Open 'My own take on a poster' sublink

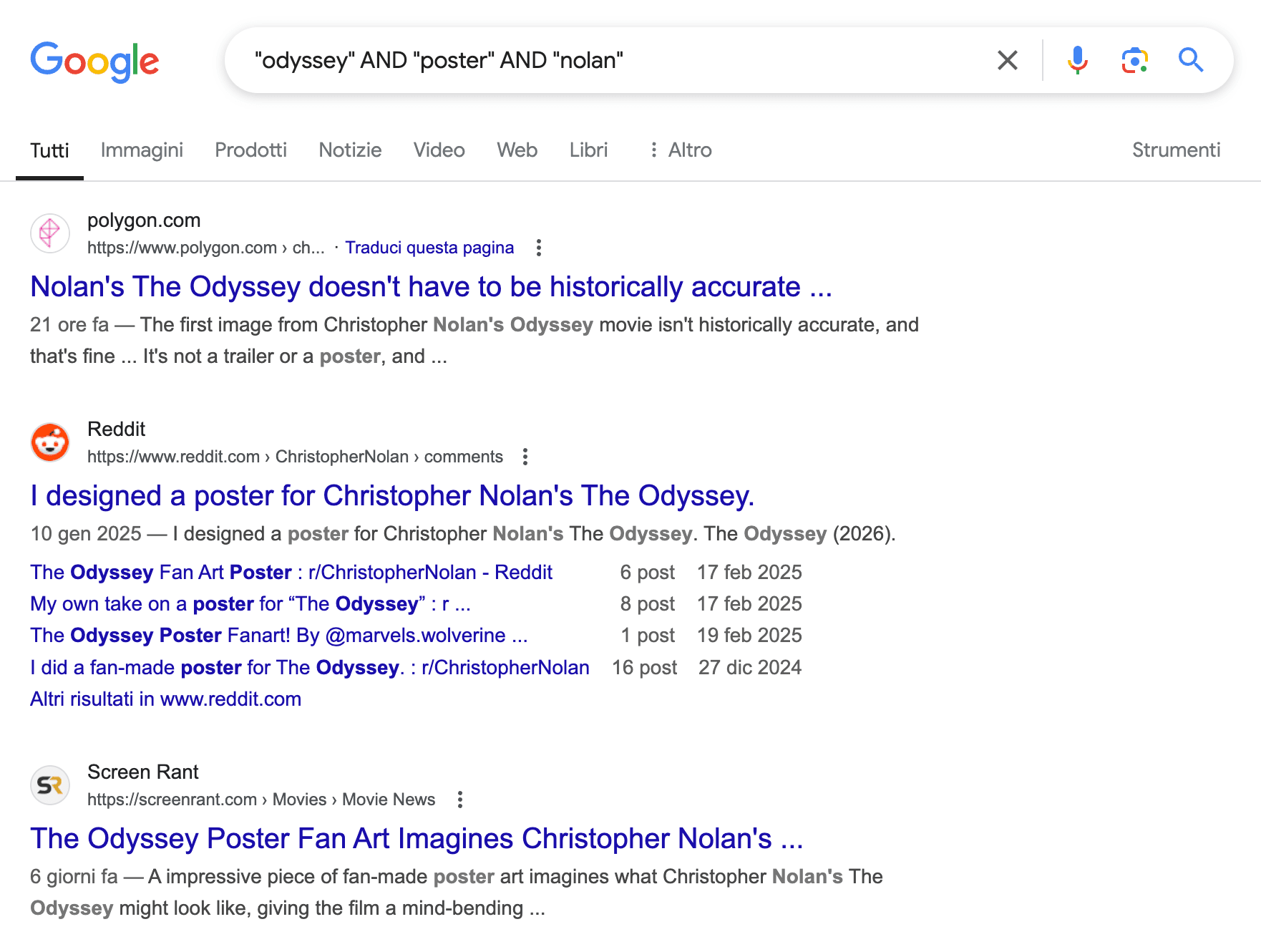point(250,604)
